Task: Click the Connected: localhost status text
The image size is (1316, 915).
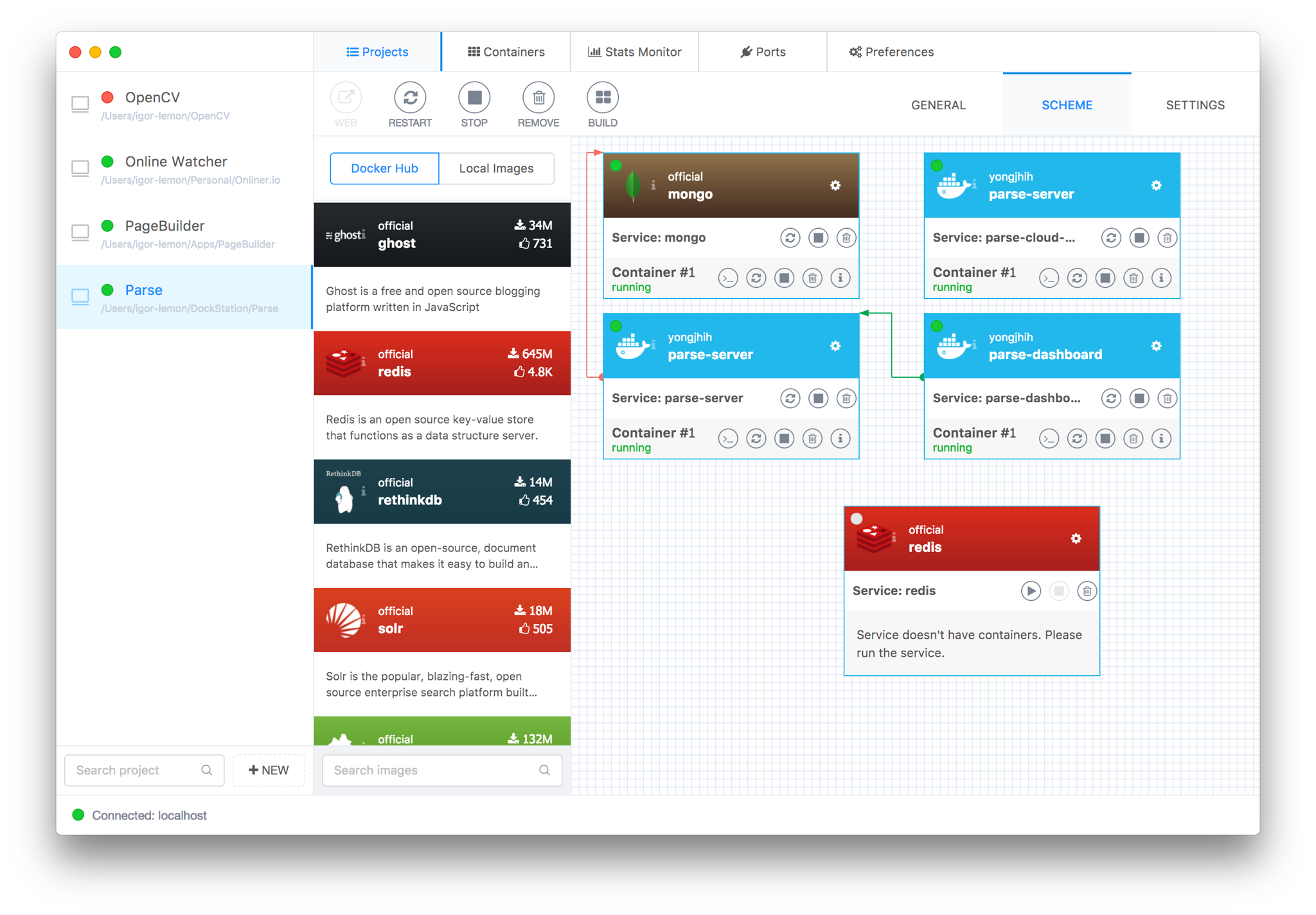Action: [x=149, y=815]
